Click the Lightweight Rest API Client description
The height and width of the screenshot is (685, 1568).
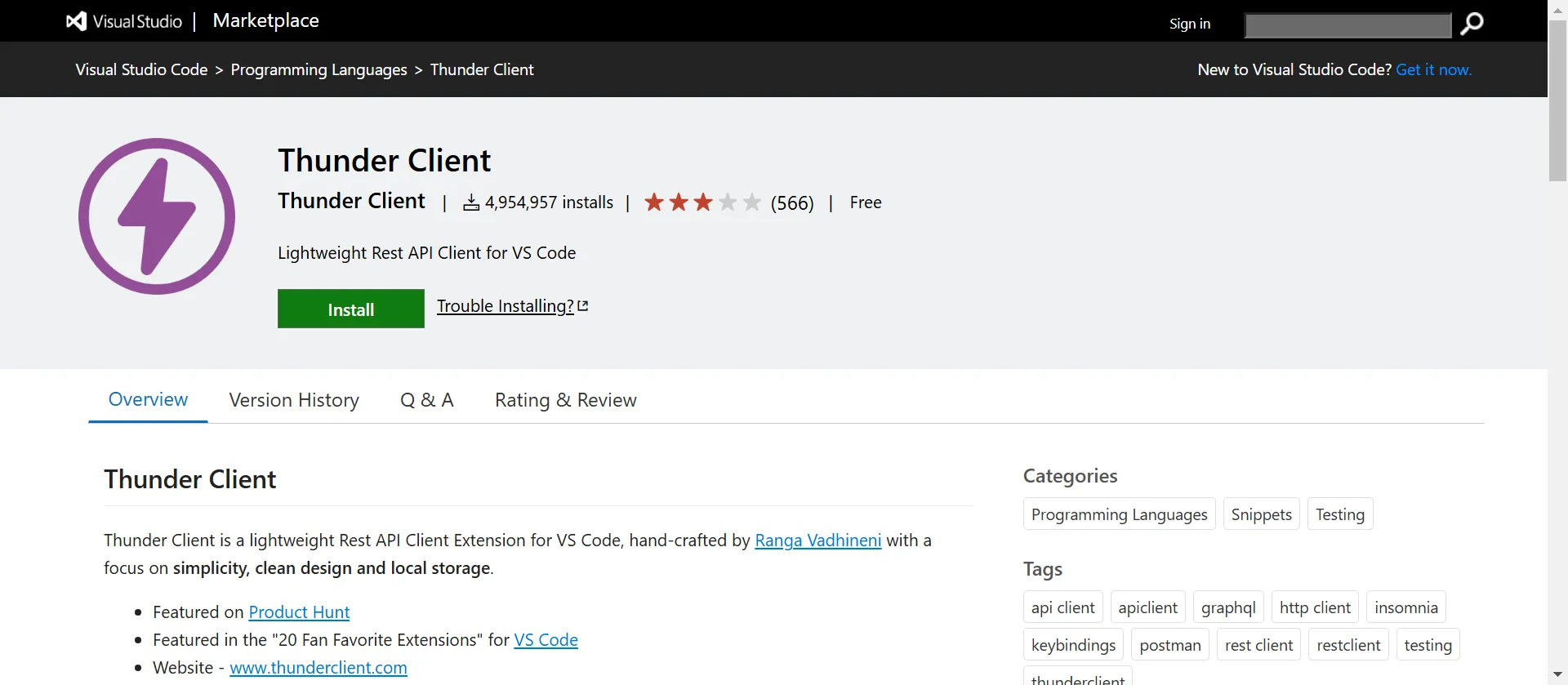[426, 253]
